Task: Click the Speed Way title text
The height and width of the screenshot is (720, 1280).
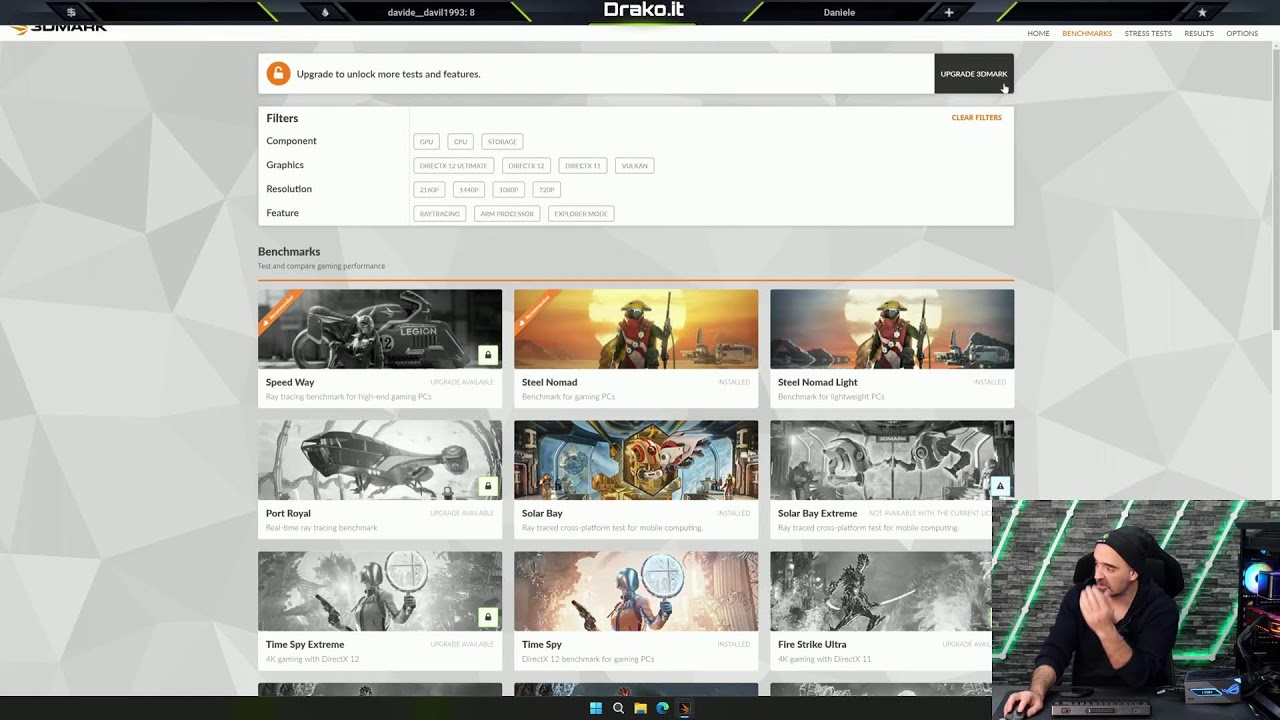Action: (x=290, y=382)
